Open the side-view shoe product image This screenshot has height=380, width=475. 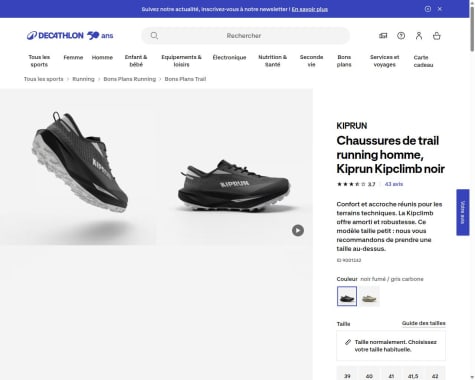[235, 167]
